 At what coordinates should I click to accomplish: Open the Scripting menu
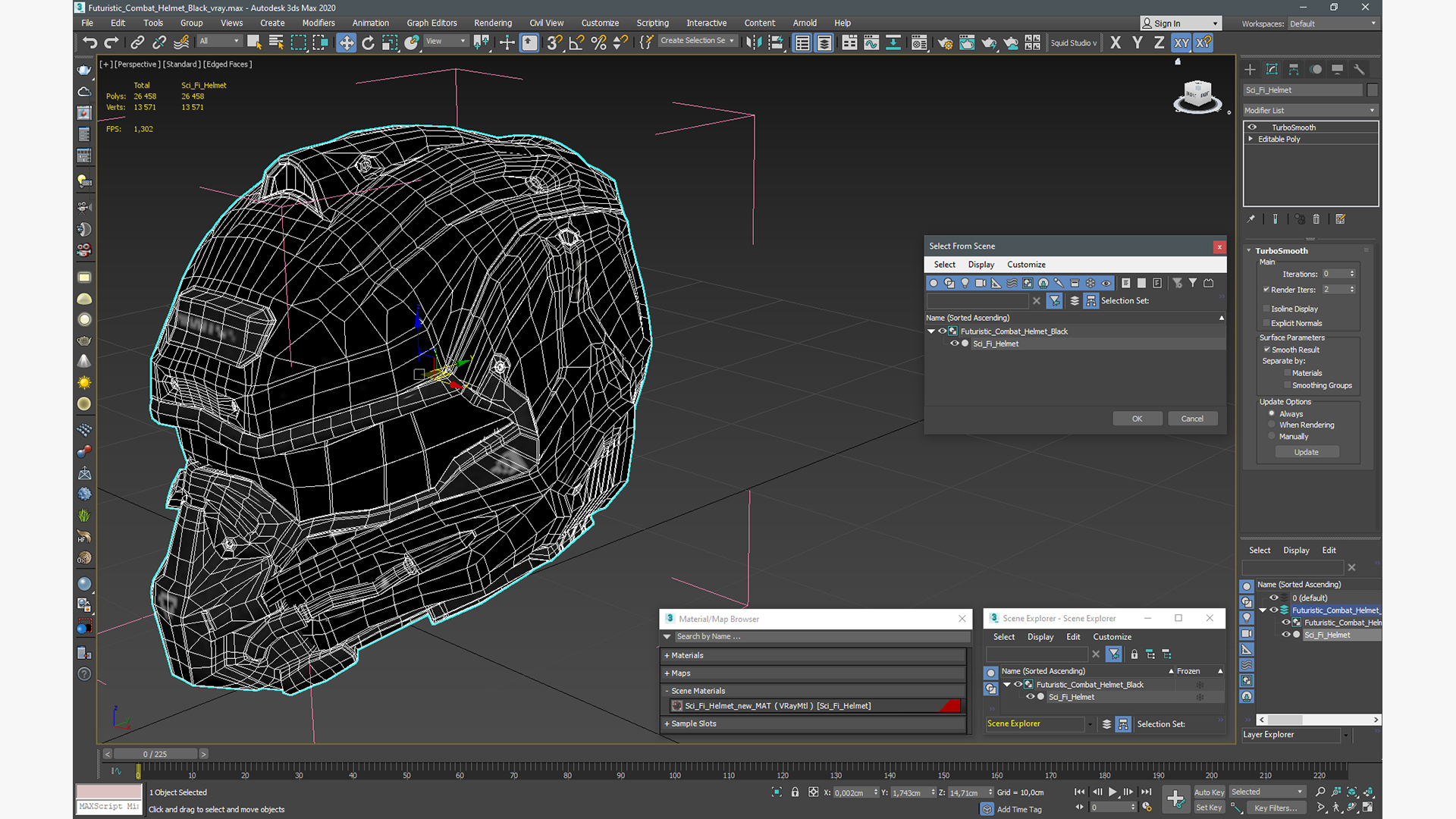[652, 23]
